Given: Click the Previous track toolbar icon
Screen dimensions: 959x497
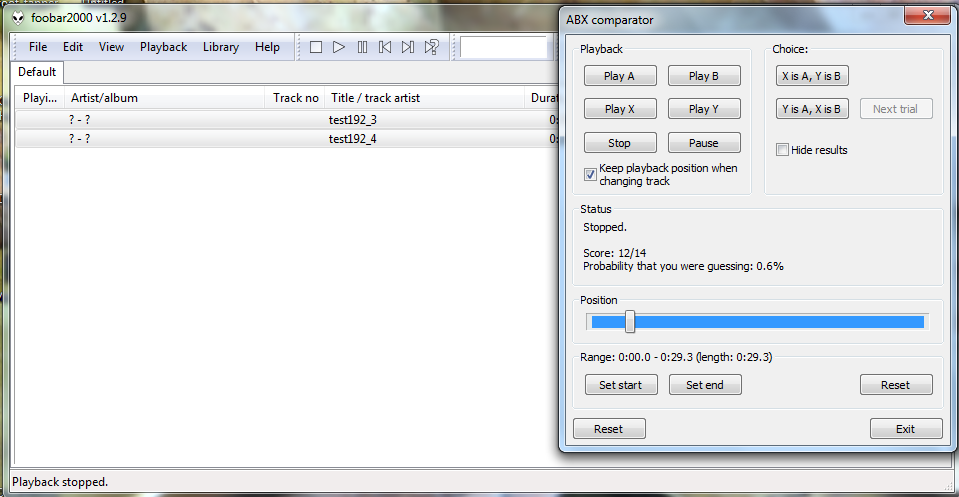Looking at the screenshot, I should coord(385,47).
